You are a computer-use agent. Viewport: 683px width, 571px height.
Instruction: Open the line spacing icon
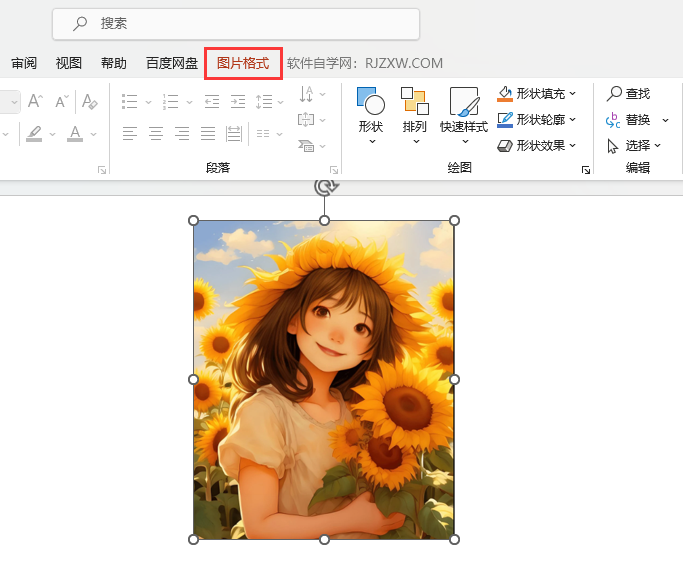click(x=264, y=101)
